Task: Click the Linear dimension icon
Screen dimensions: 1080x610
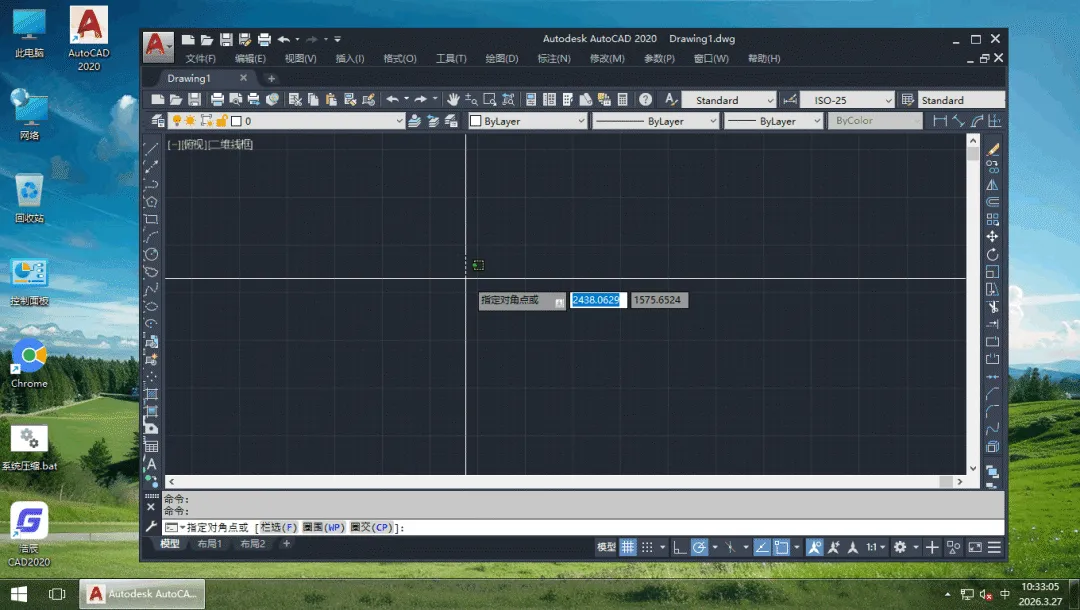Action: [939, 121]
